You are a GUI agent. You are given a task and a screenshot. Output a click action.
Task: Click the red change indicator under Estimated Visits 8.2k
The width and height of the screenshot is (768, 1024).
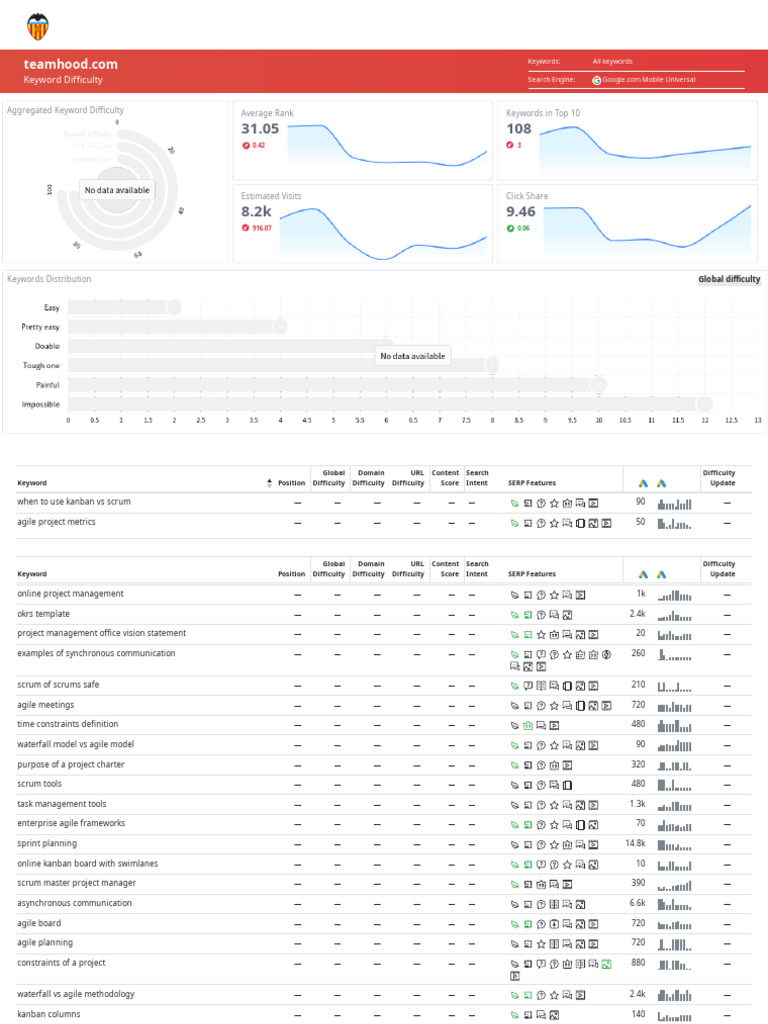click(x=257, y=228)
